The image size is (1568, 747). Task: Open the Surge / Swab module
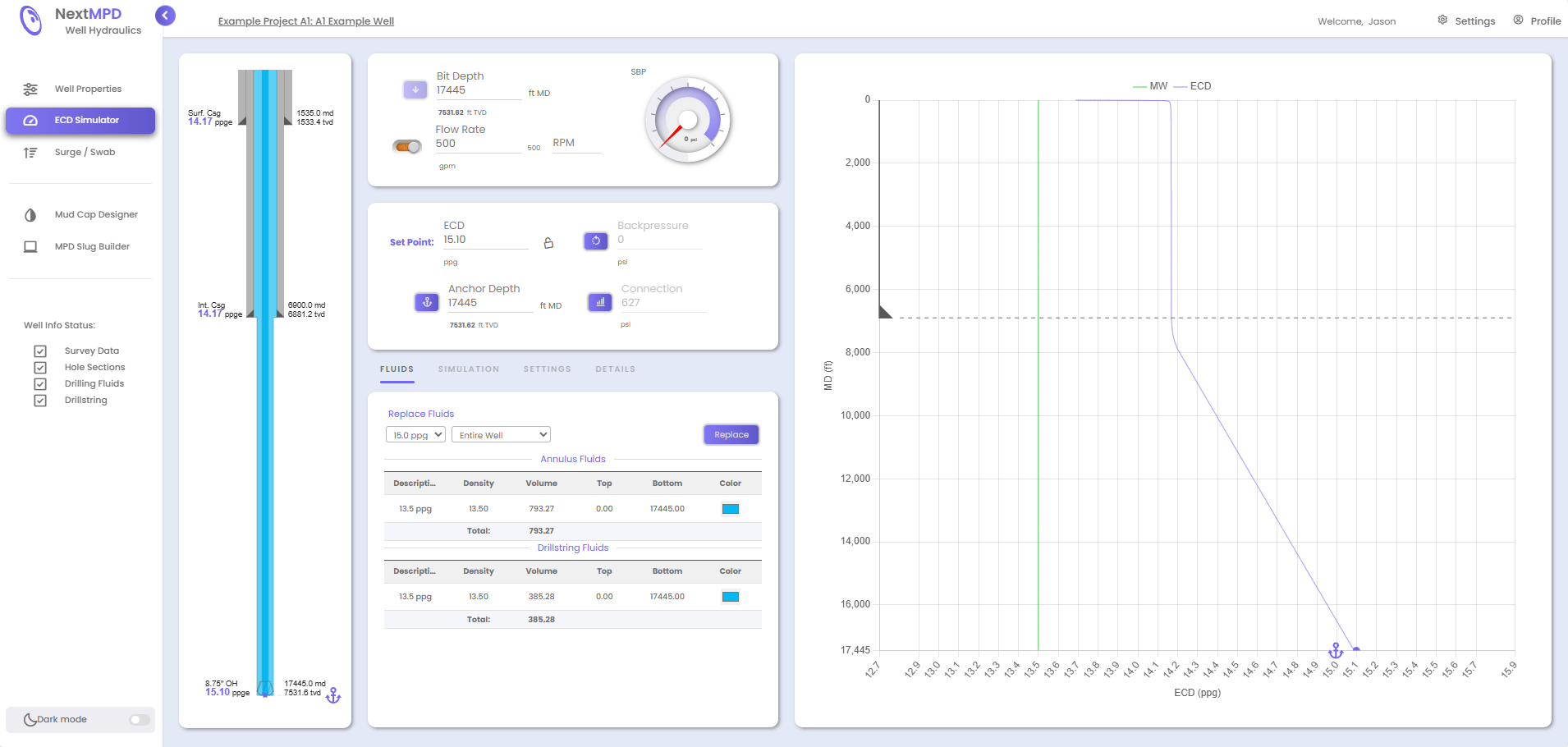[85, 152]
